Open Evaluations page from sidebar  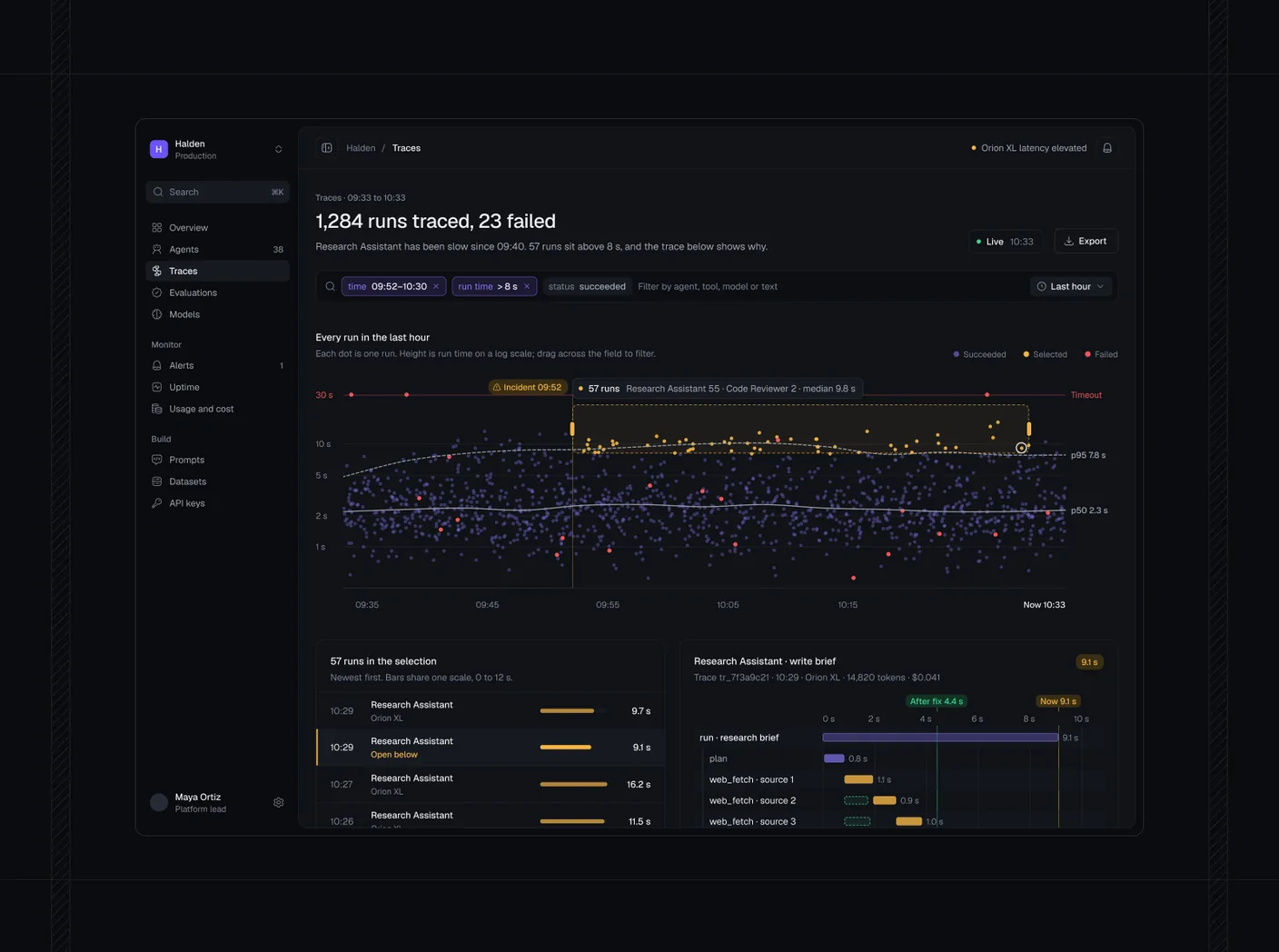tap(217, 293)
